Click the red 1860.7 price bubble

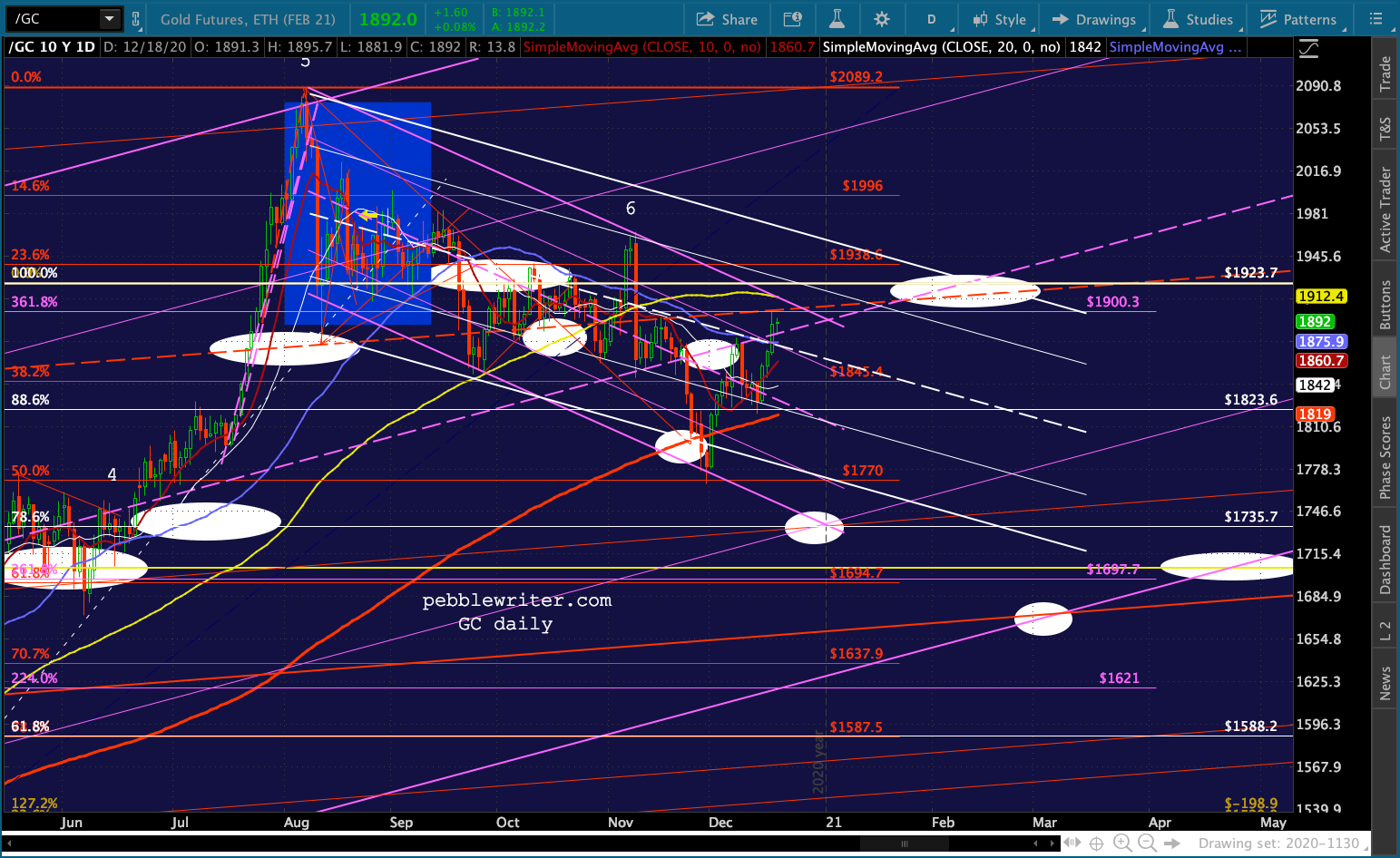(x=1320, y=361)
